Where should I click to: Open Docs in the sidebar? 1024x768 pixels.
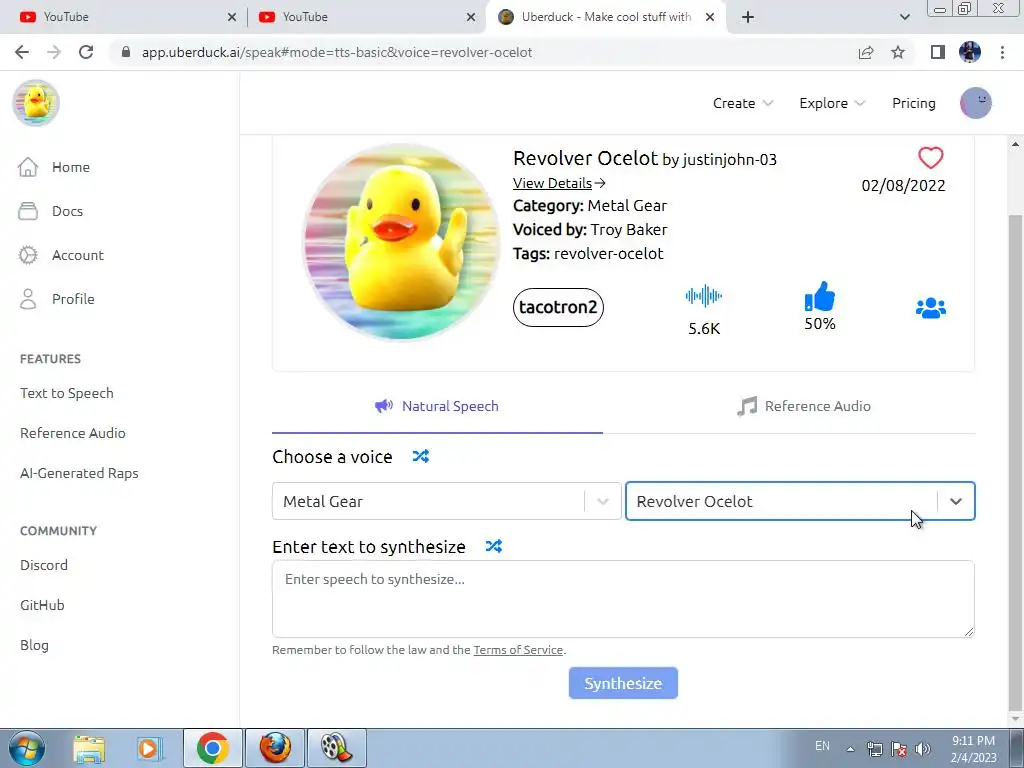click(50, 211)
